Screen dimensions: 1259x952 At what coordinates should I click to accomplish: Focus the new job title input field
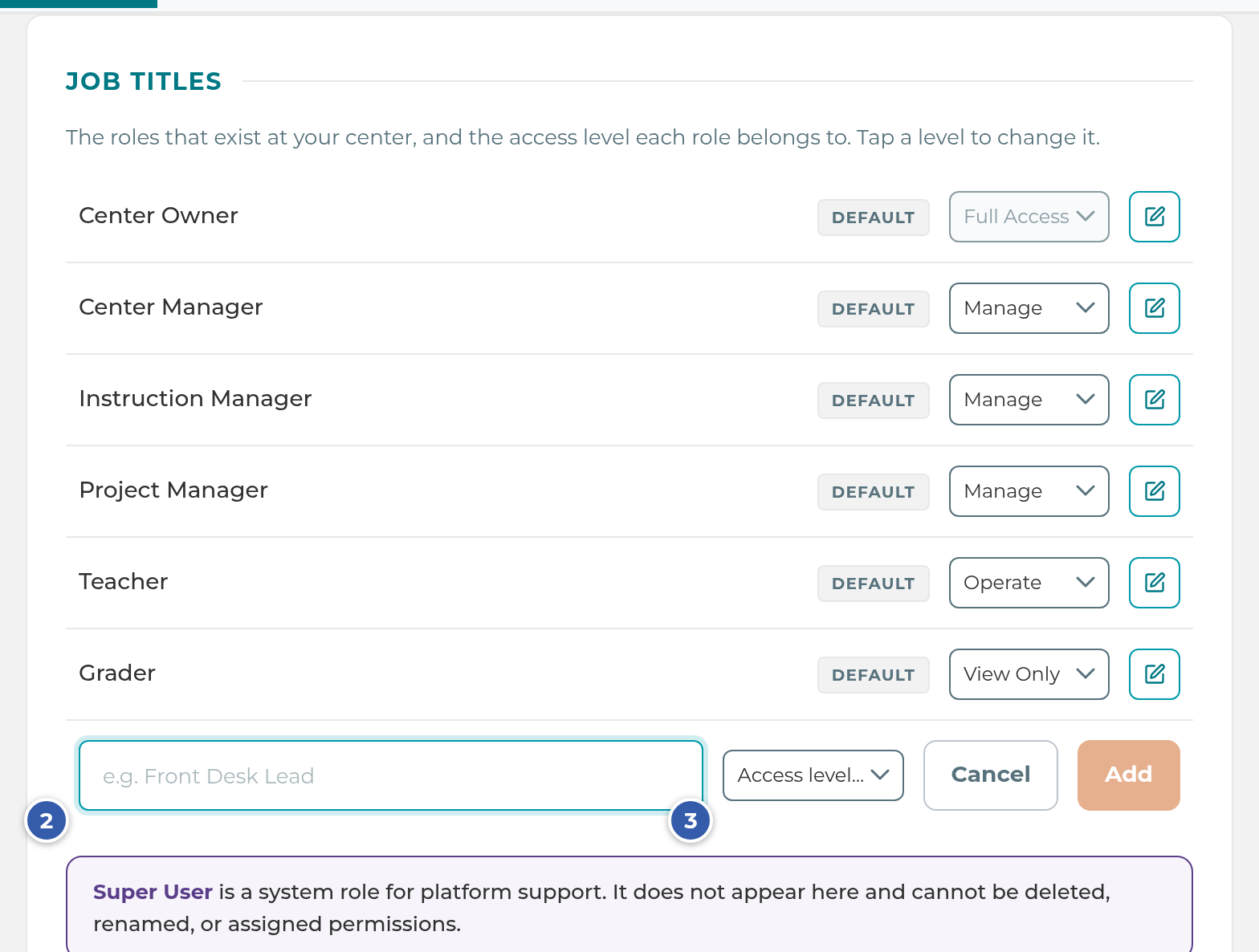click(391, 775)
